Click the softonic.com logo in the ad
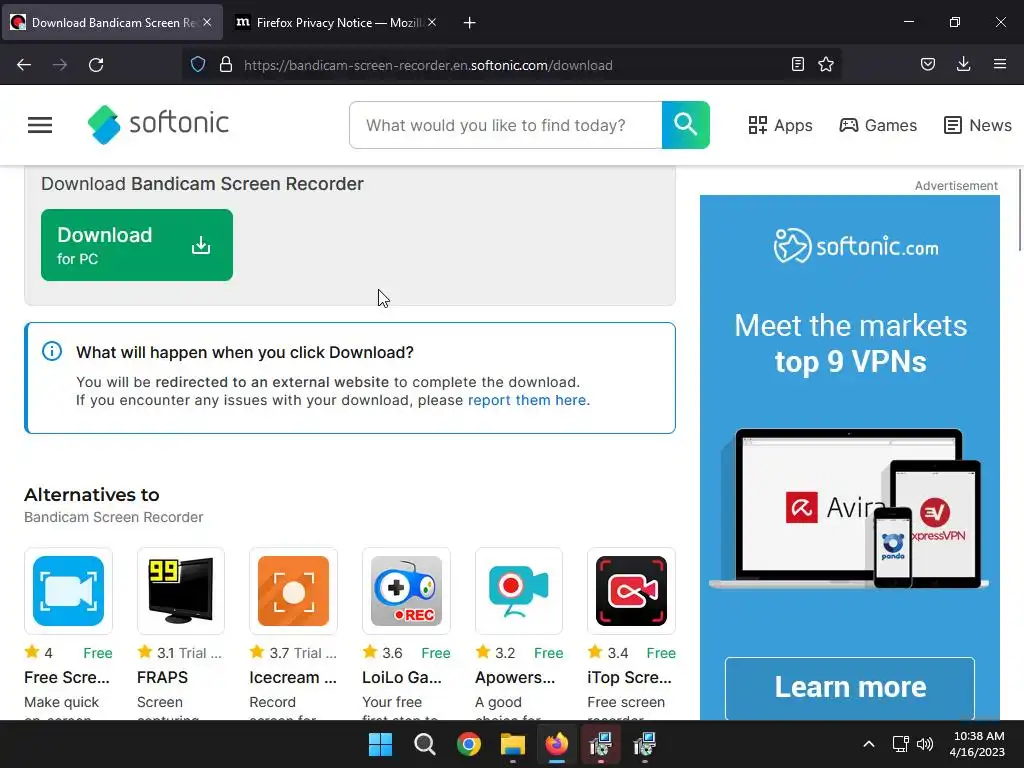 click(856, 246)
